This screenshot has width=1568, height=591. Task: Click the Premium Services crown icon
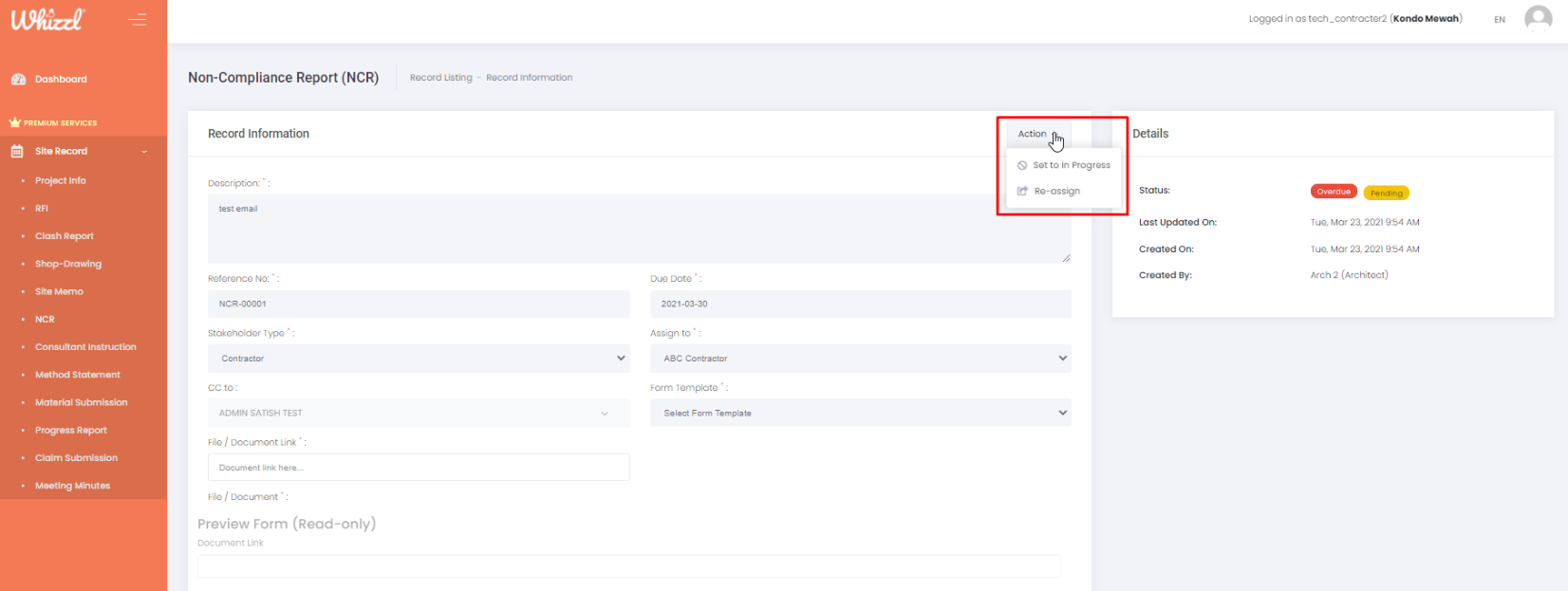pyautogui.click(x=14, y=123)
